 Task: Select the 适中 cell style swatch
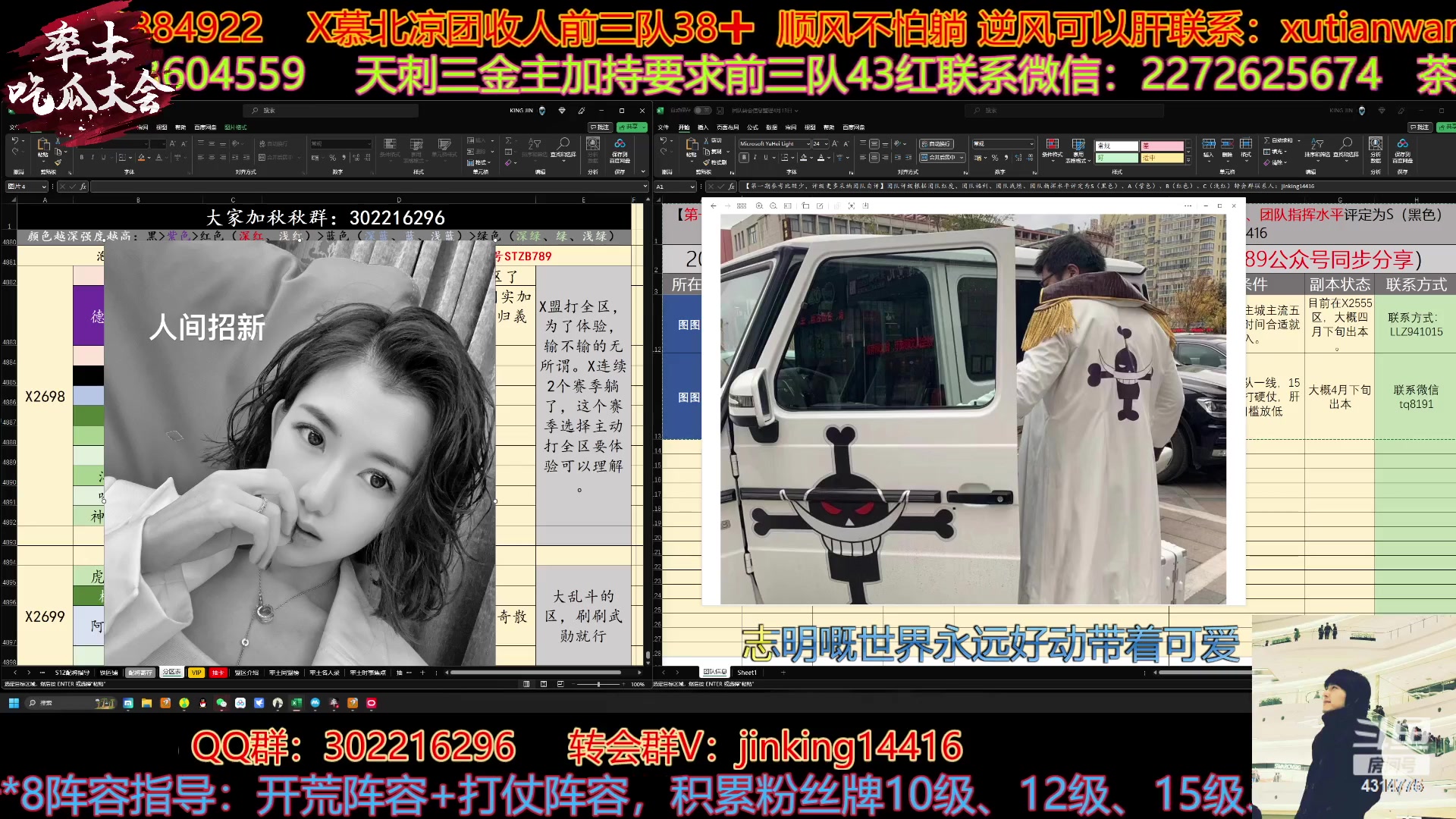(x=1163, y=158)
